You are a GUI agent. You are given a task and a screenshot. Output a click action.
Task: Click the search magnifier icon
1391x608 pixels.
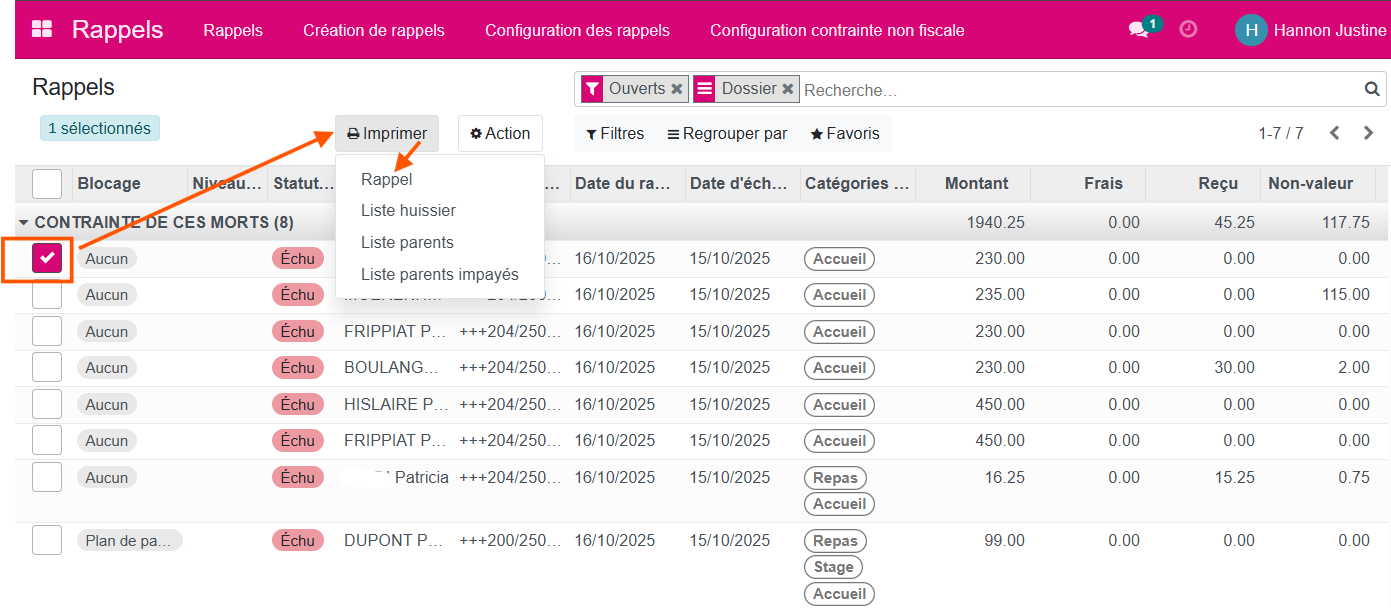pyautogui.click(x=1372, y=89)
